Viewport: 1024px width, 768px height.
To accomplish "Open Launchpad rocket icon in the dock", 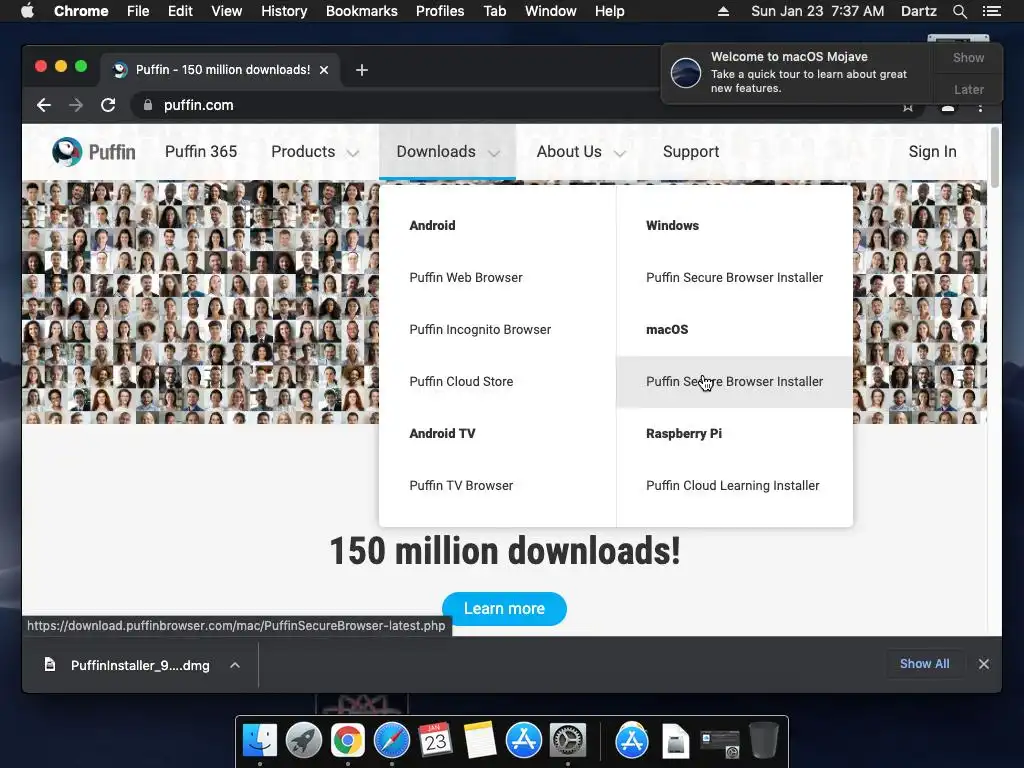I will coord(304,741).
